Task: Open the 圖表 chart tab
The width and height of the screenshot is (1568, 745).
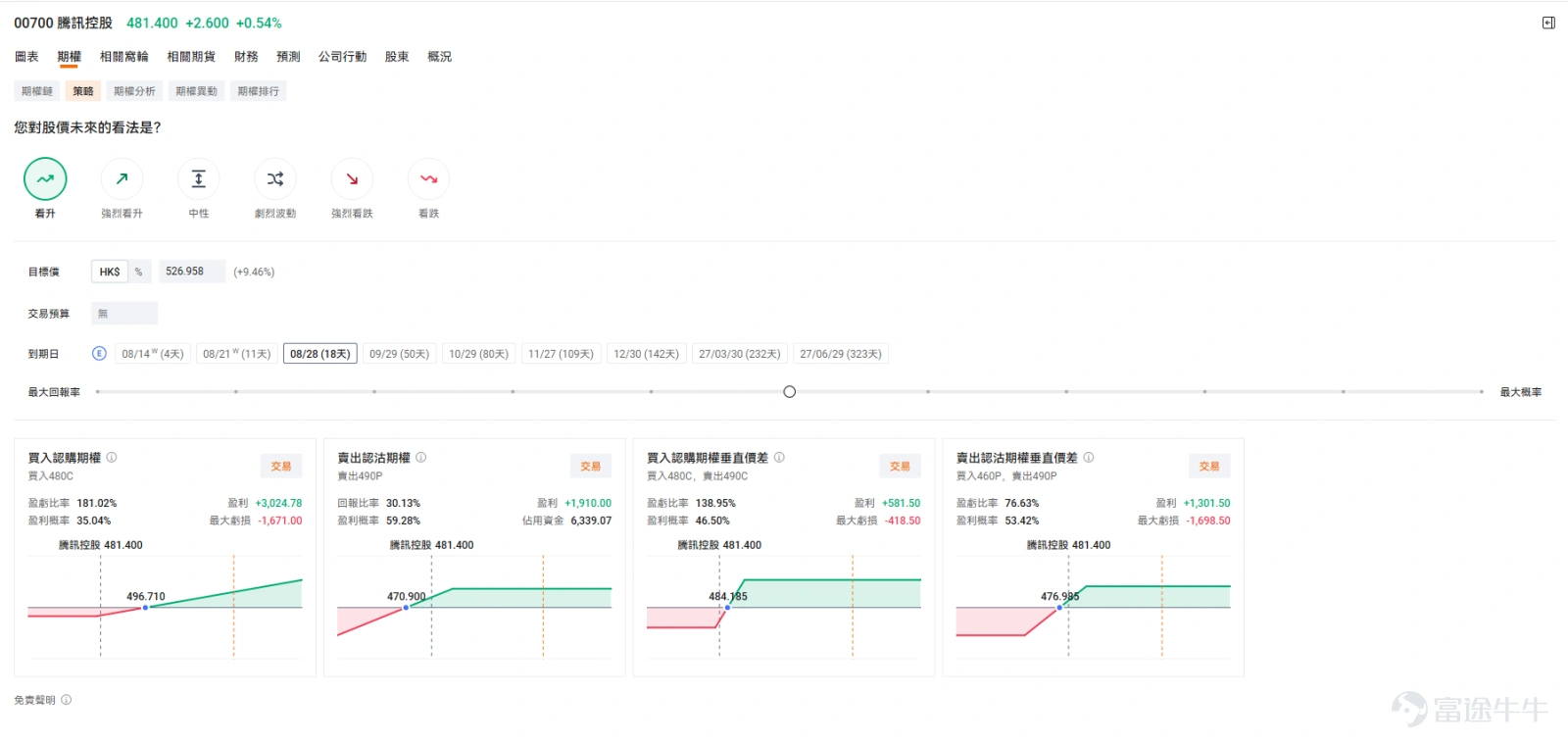Action: coord(26,57)
